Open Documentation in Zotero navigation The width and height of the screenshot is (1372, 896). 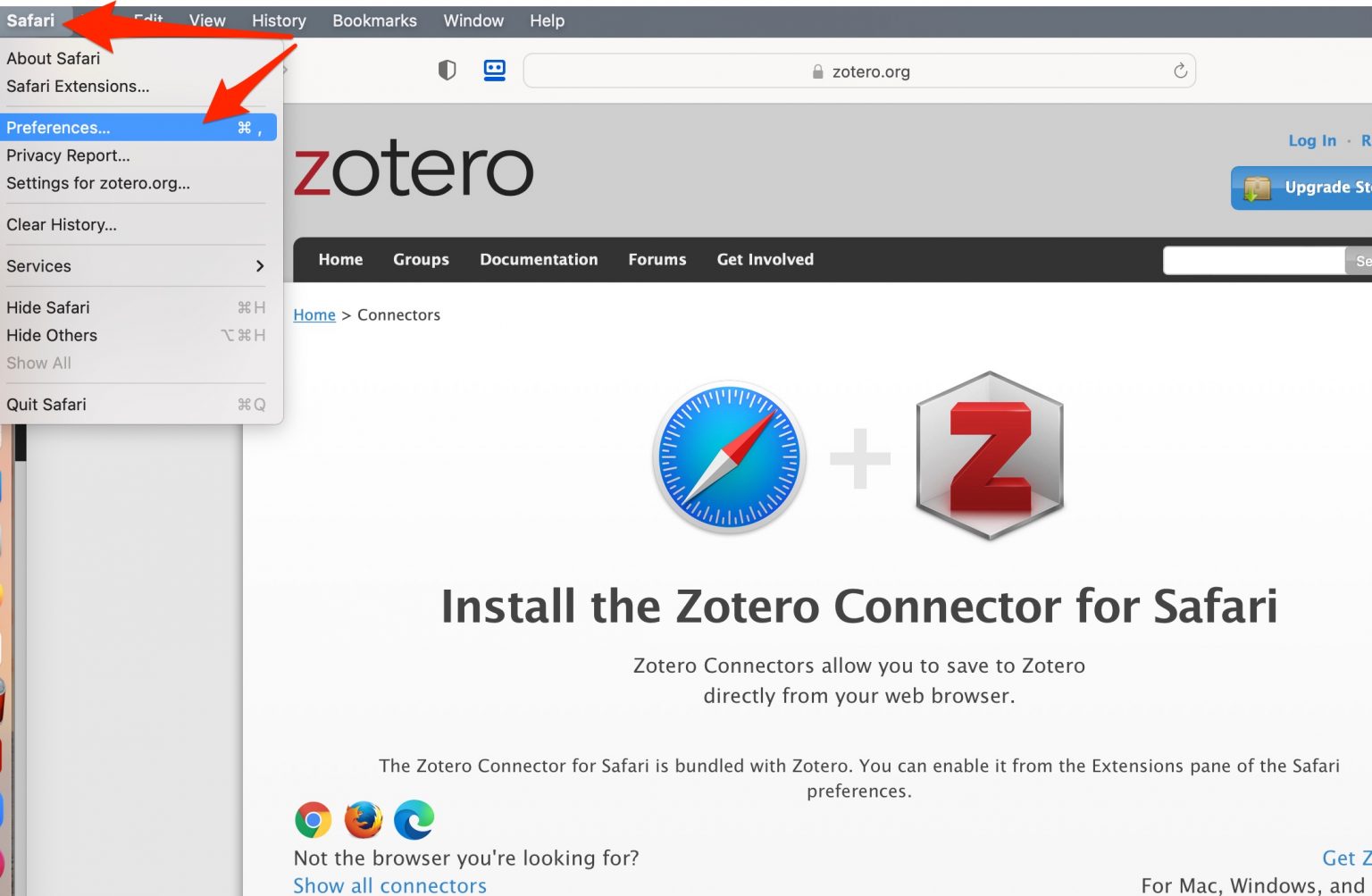[539, 259]
